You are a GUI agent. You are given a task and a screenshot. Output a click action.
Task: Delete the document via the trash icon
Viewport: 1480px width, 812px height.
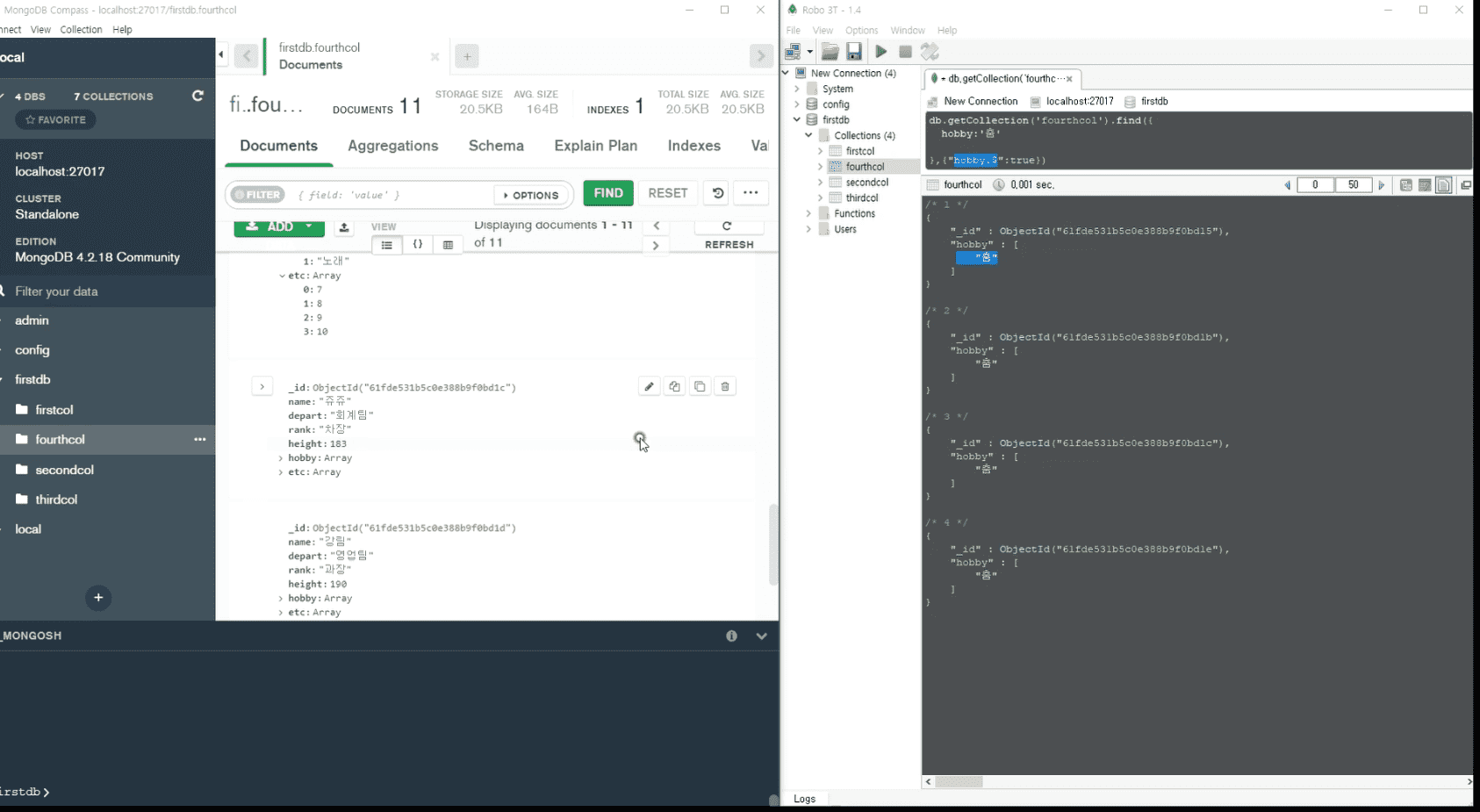pyautogui.click(x=725, y=386)
